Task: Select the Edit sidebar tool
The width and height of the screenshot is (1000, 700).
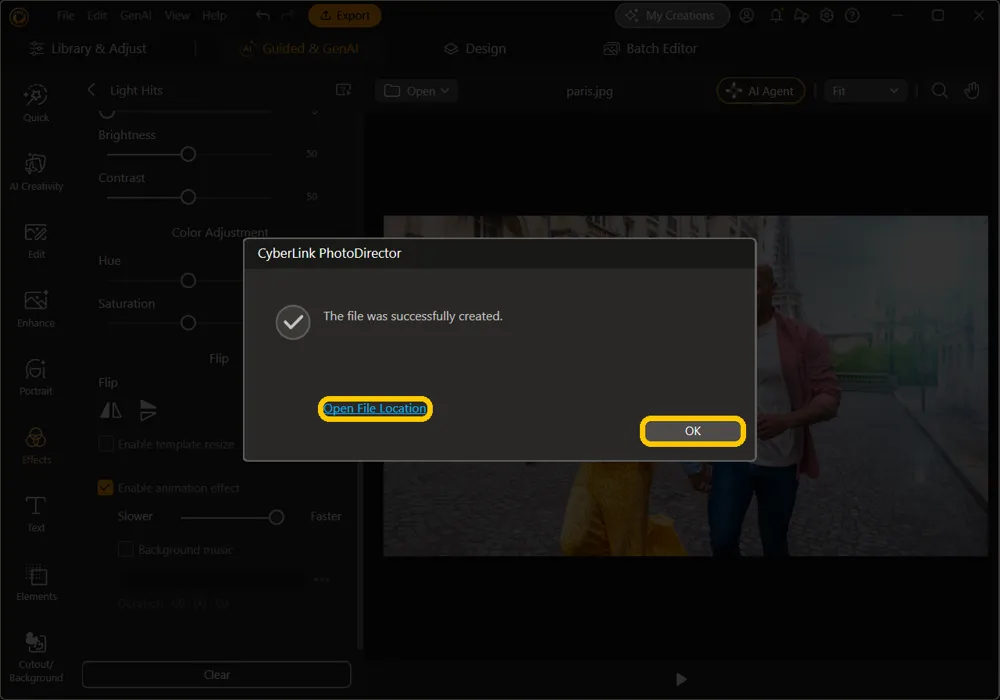Action: pos(36,240)
